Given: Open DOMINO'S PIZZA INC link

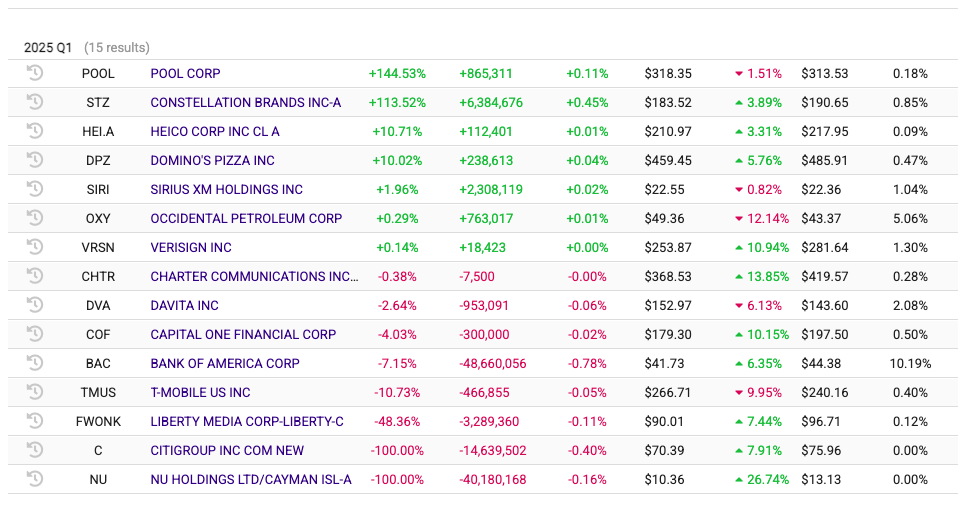Looking at the screenshot, I should [x=212, y=161].
